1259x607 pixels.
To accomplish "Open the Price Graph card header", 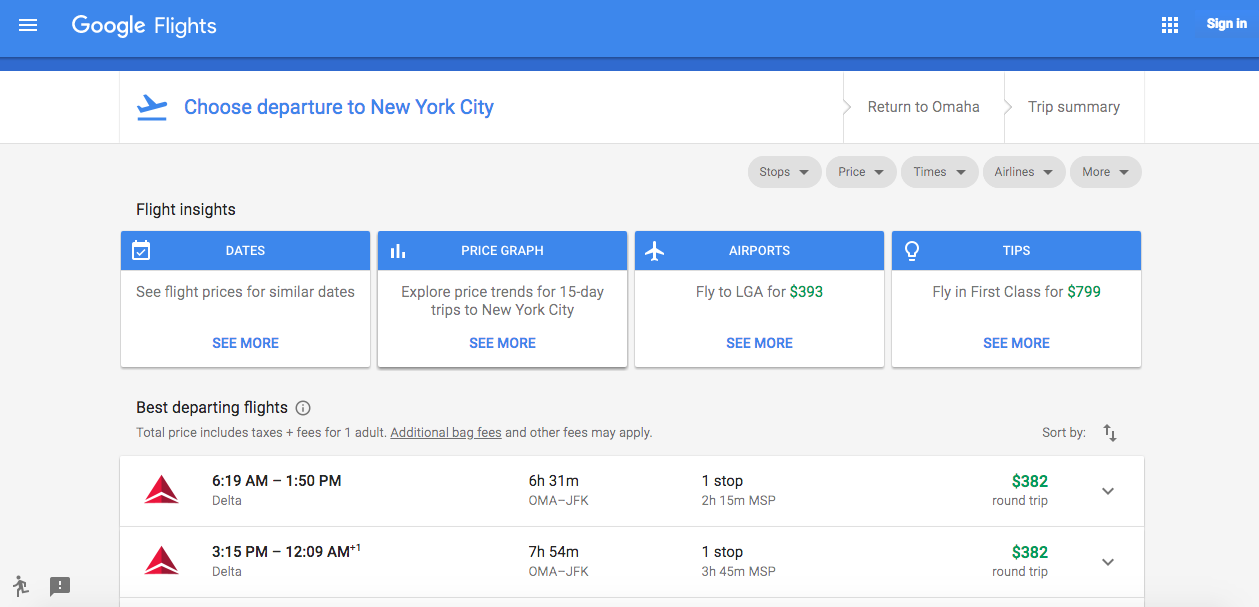I will [x=502, y=251].
